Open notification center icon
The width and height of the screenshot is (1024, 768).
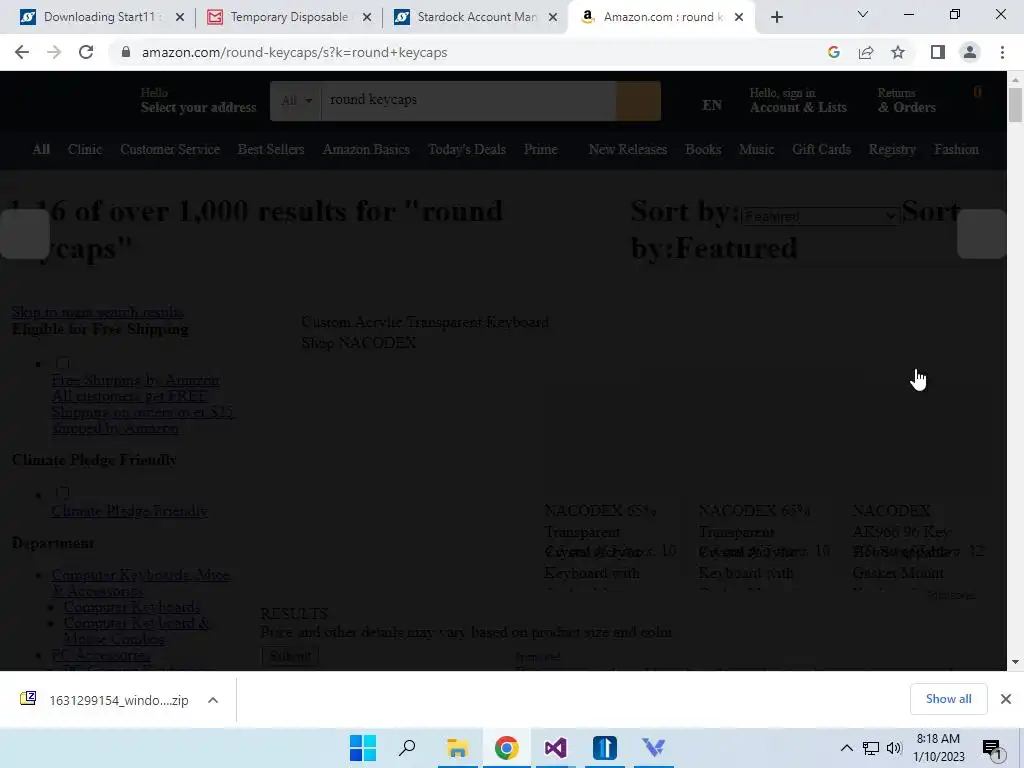tap(993, 749)
